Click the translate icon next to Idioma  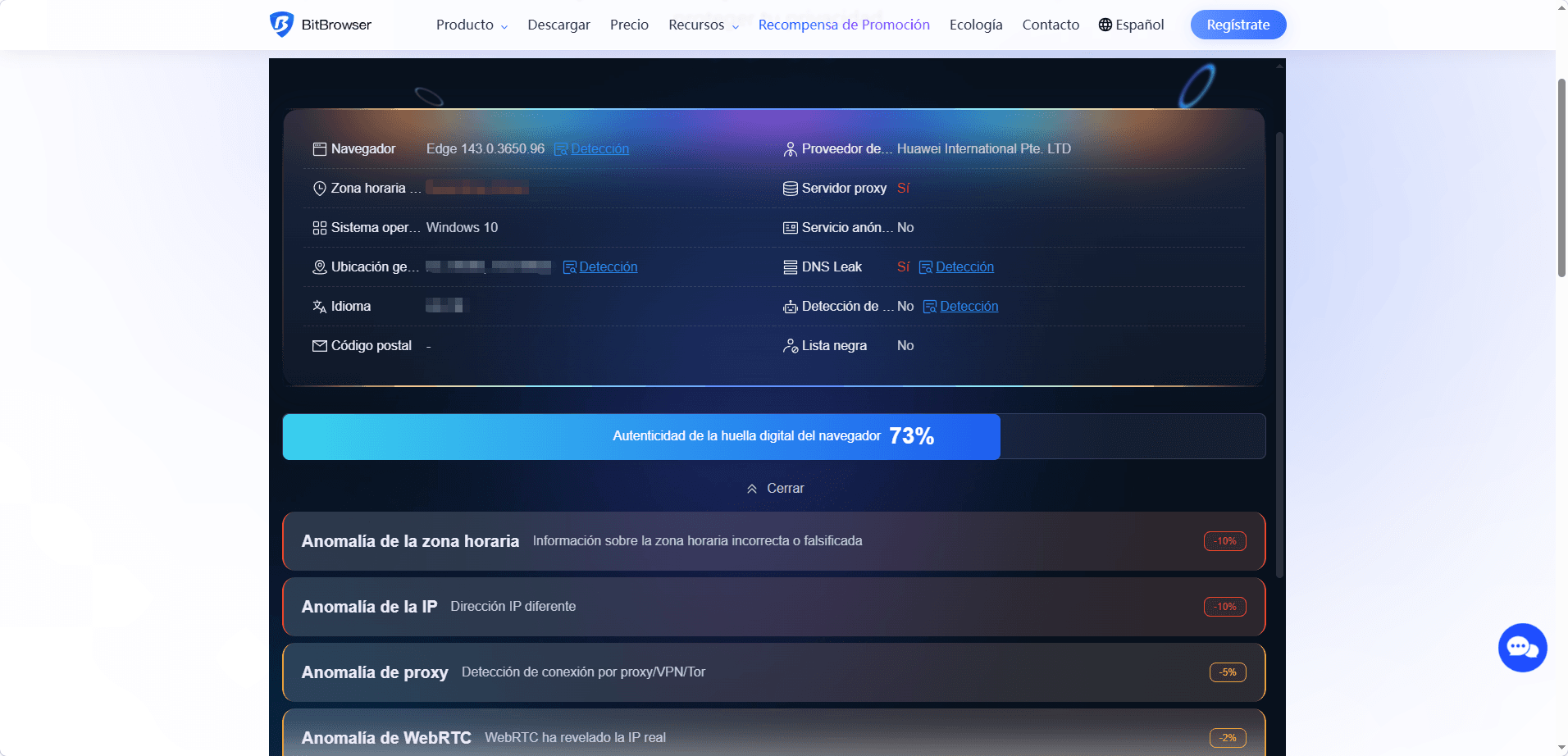(320, 306)
